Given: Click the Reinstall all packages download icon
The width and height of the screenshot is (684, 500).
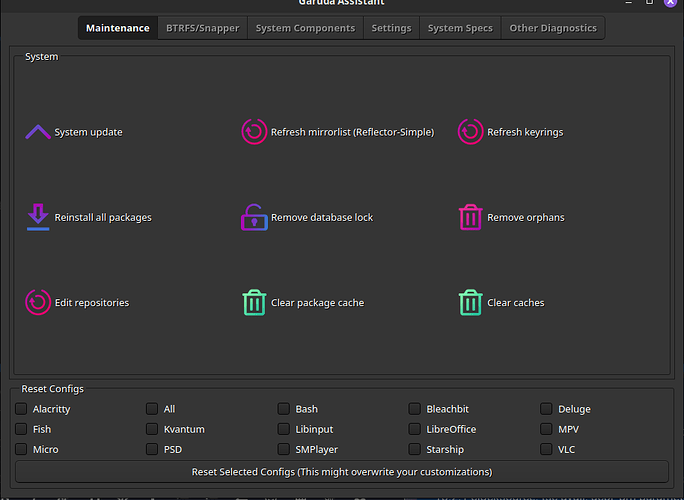Looking at the screenshot, I should tap(38, 217).
